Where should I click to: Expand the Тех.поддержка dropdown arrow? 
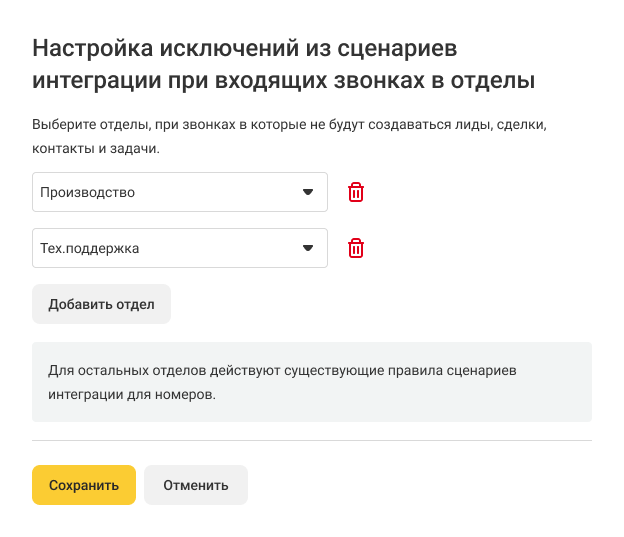click(308, 248)
